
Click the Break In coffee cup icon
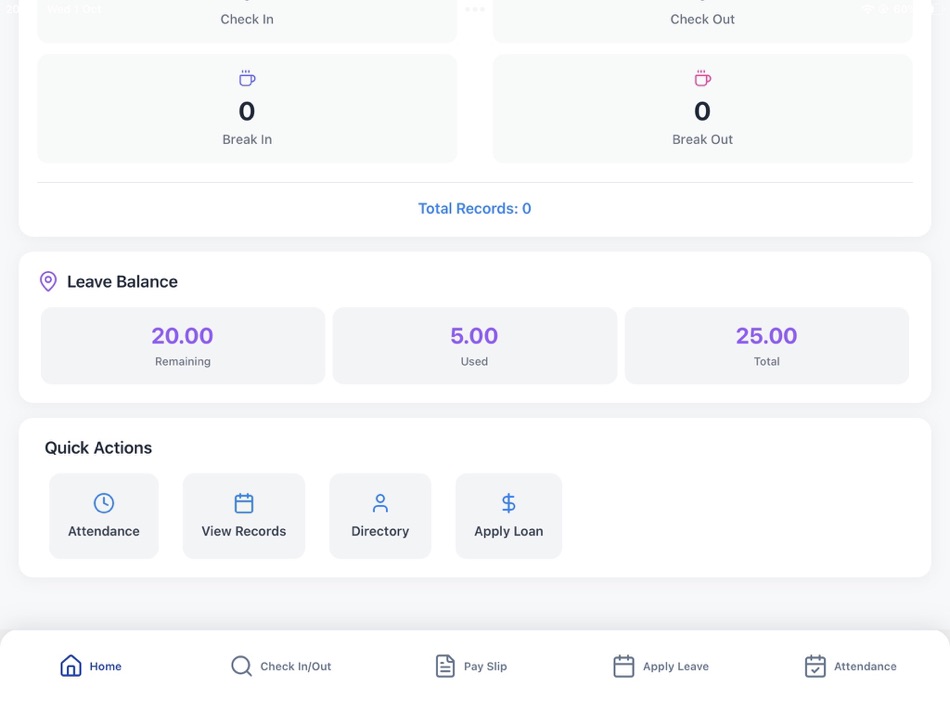click(x=247, y=77)
